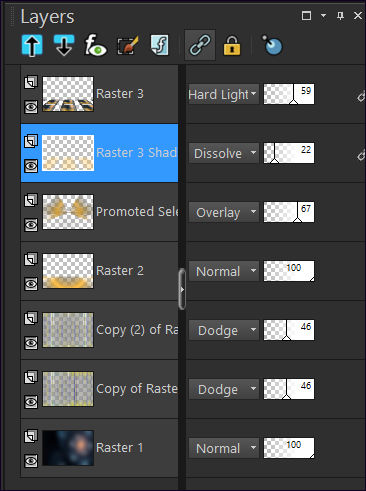
Task: Click the Raster 3 opacity slider at 59
Action: (289, 94)
